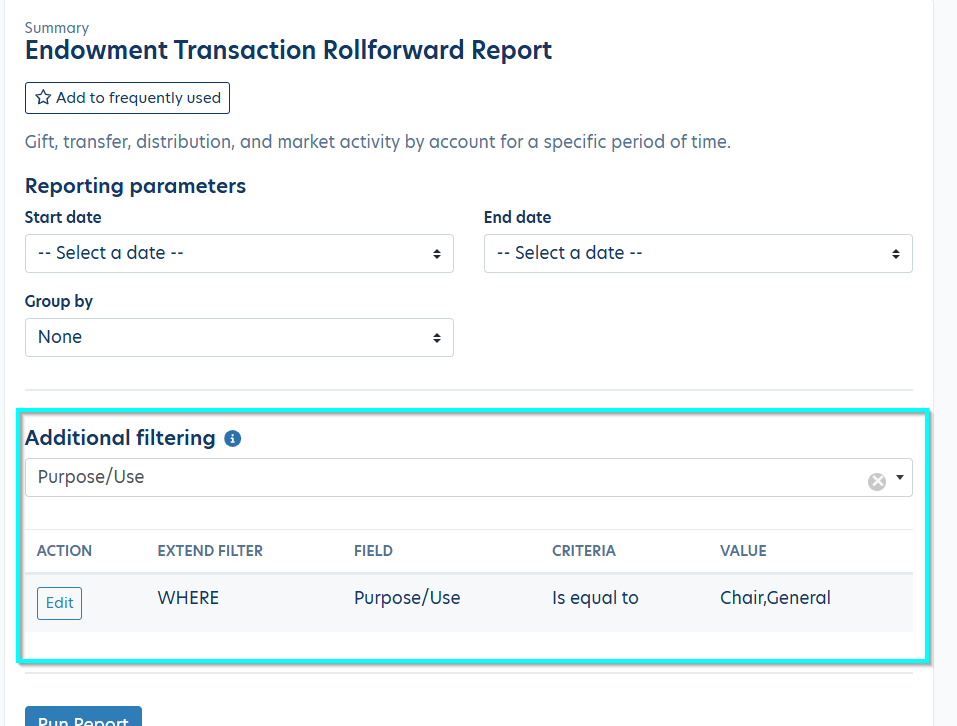Click the ACTION column header
This screenshot has height=726, width=957.
click(64, 551)
